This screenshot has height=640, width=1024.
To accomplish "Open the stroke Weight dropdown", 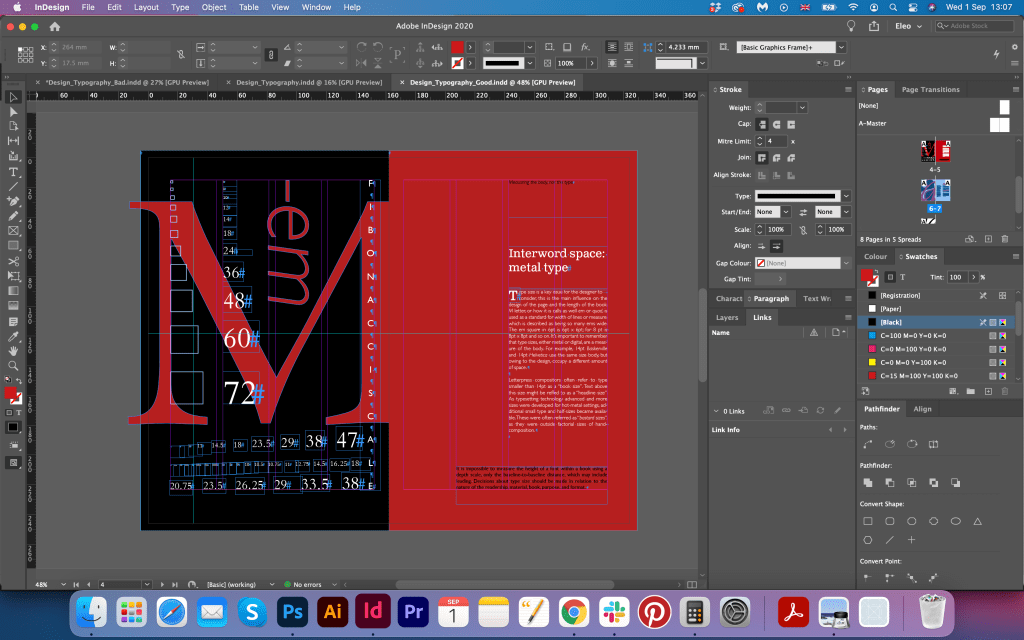I will pyautogui.click(x=801, y=107).
